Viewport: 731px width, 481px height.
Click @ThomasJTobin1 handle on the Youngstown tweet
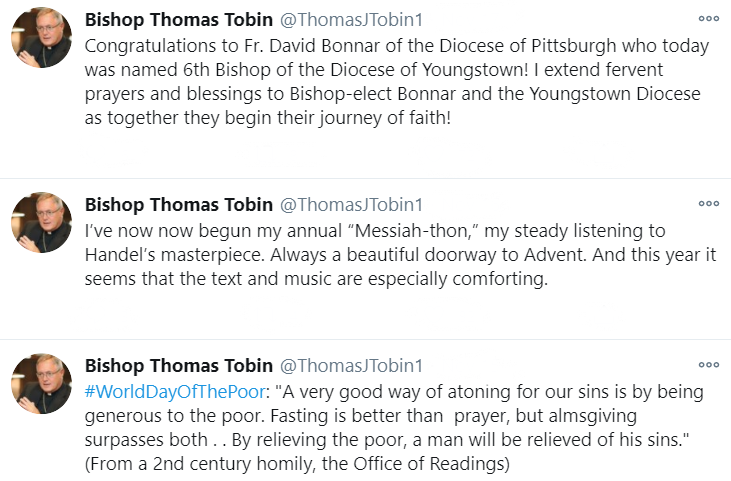351,21
